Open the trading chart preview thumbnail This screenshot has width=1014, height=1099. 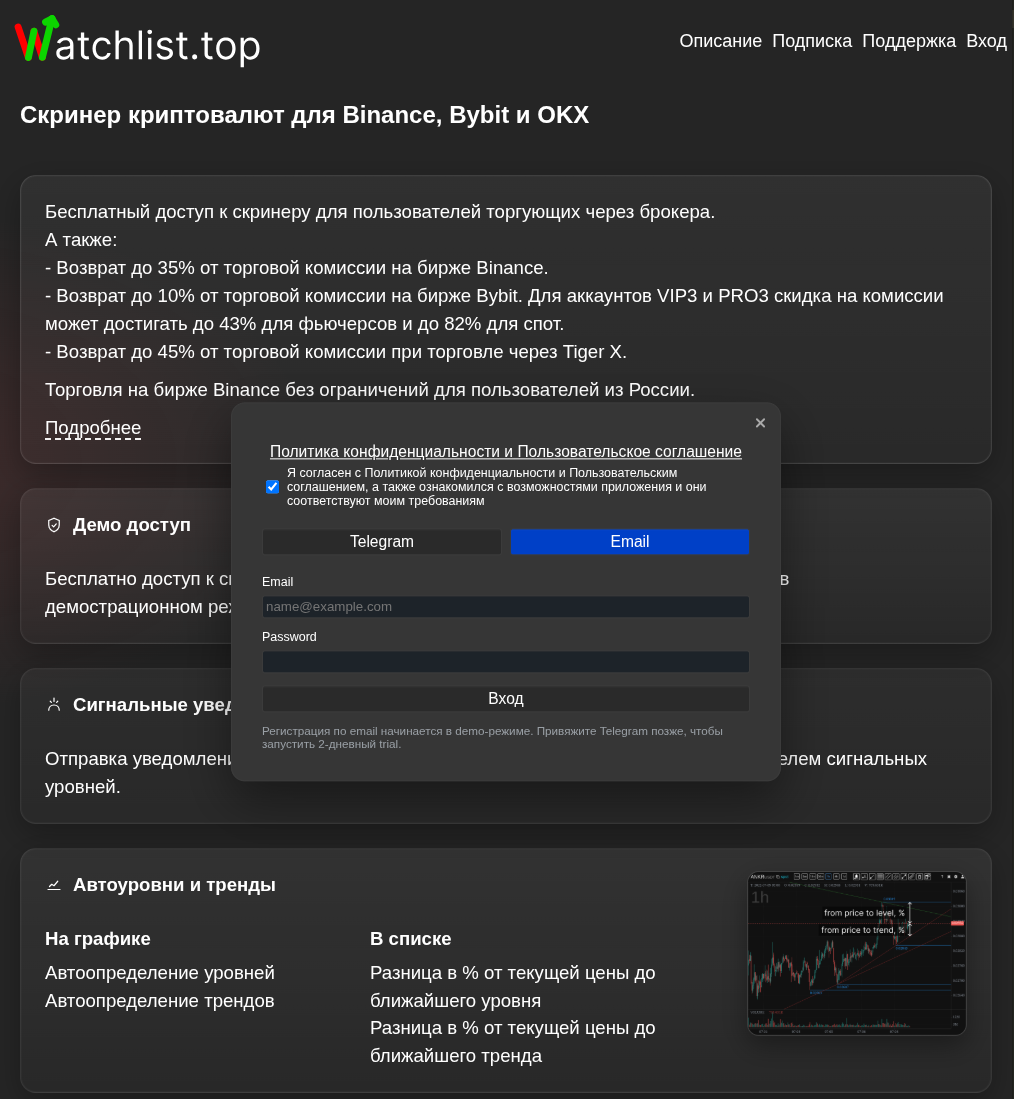click(x=857, y=953)
